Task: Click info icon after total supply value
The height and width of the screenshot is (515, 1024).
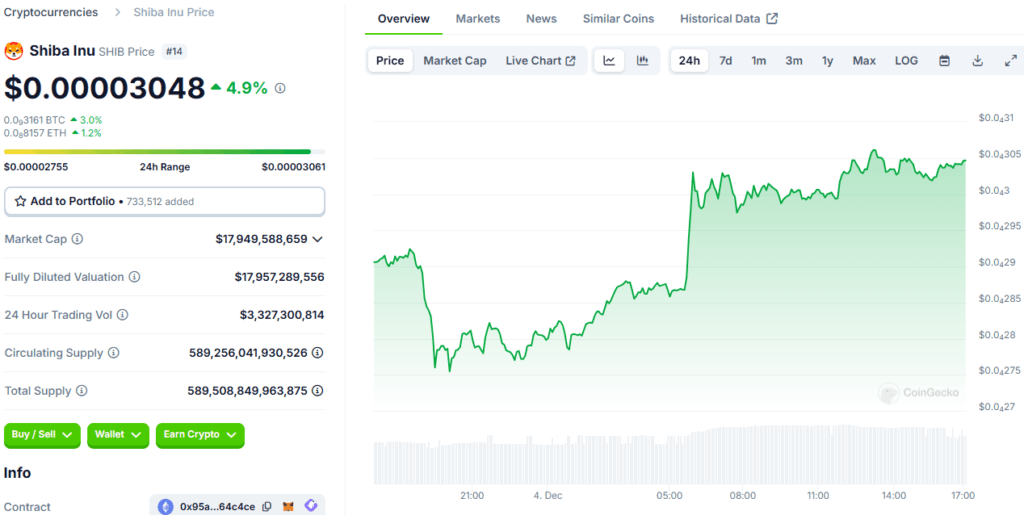Action: click(317, 391)
